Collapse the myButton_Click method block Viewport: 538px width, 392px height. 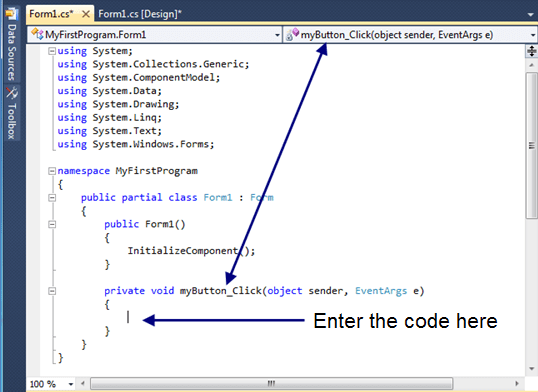point(52,291)
